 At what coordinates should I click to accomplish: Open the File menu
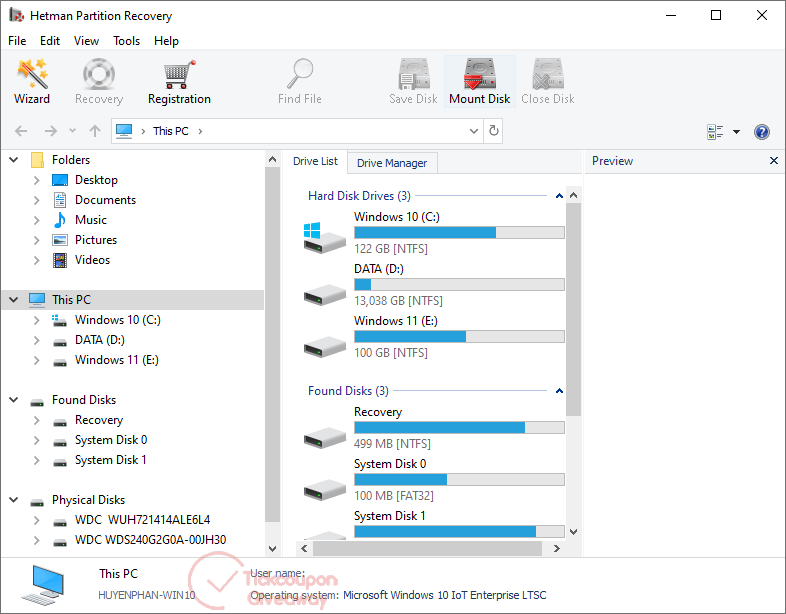tap(17, 41)
